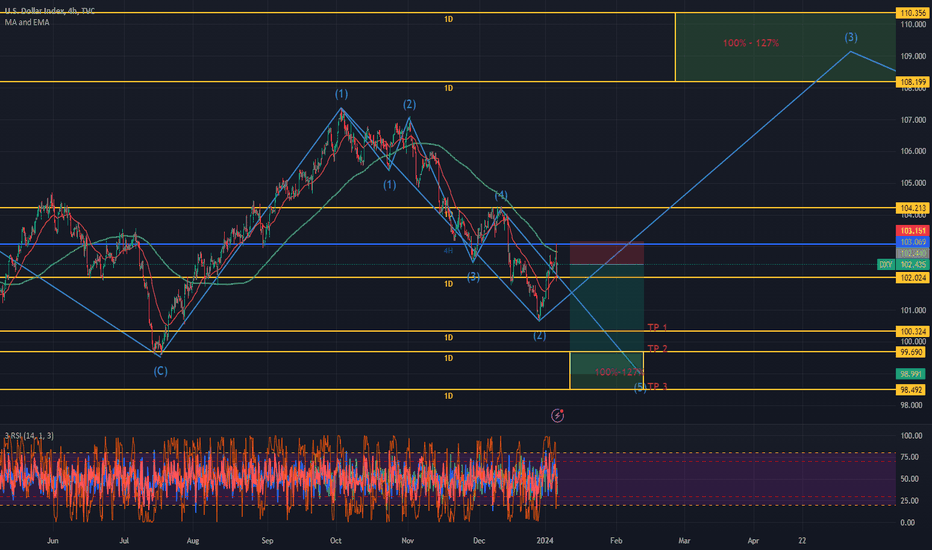Screen dimensions: 932x550
Task: Click the (2) wave label at the November peak
Action: click(x=410, y=104)
